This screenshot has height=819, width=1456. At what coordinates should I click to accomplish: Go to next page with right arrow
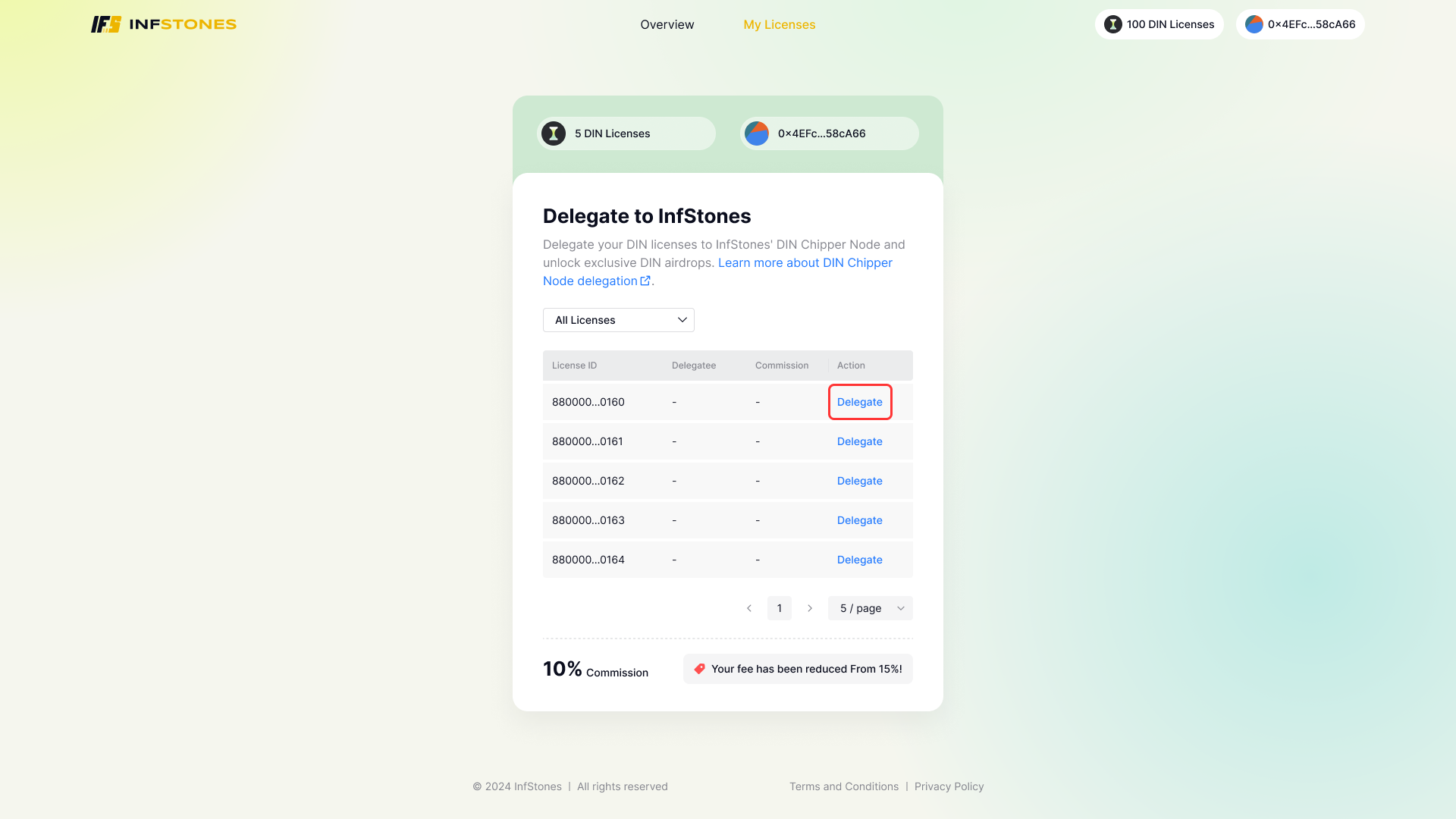coord(810,608)
